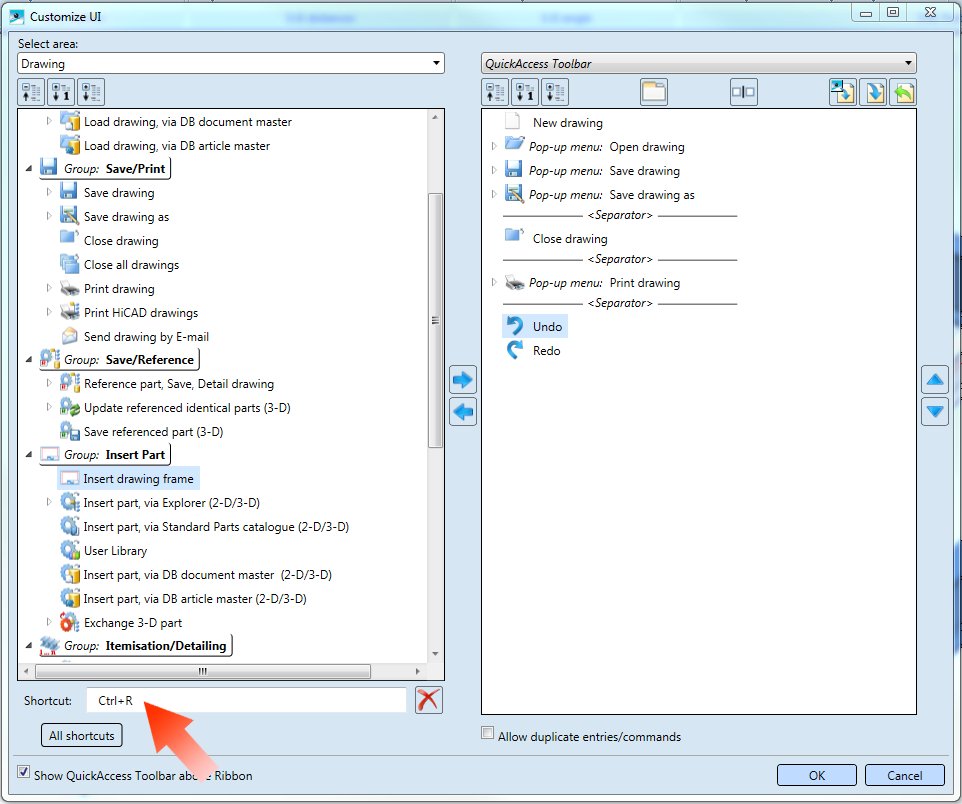Collapse the Itemisation/Detailing group
This screenshot has height=804, width=962.
click(29, 646)
